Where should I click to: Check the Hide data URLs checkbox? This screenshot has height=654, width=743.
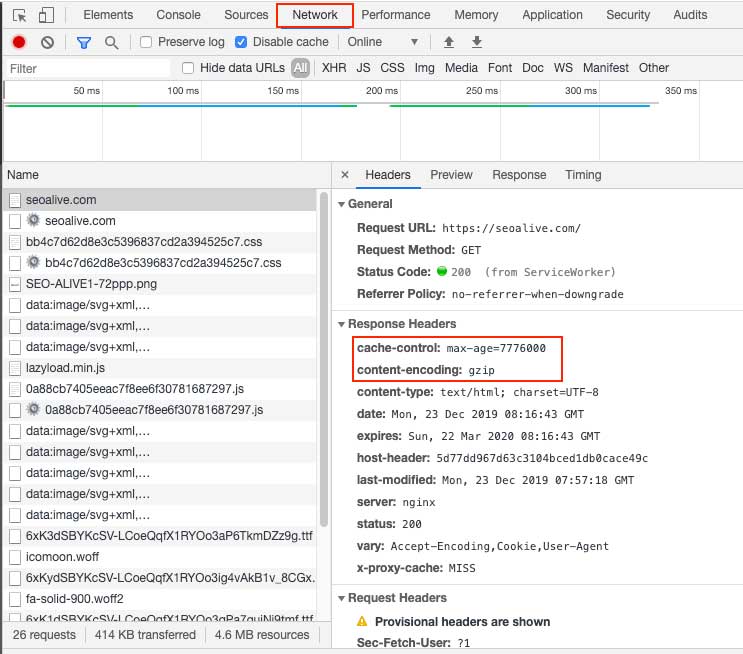click(x=188, y=68)
